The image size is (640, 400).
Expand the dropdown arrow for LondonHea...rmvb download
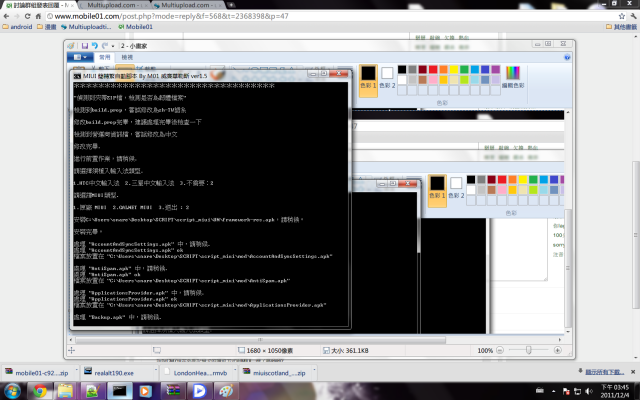pos(235,370)
